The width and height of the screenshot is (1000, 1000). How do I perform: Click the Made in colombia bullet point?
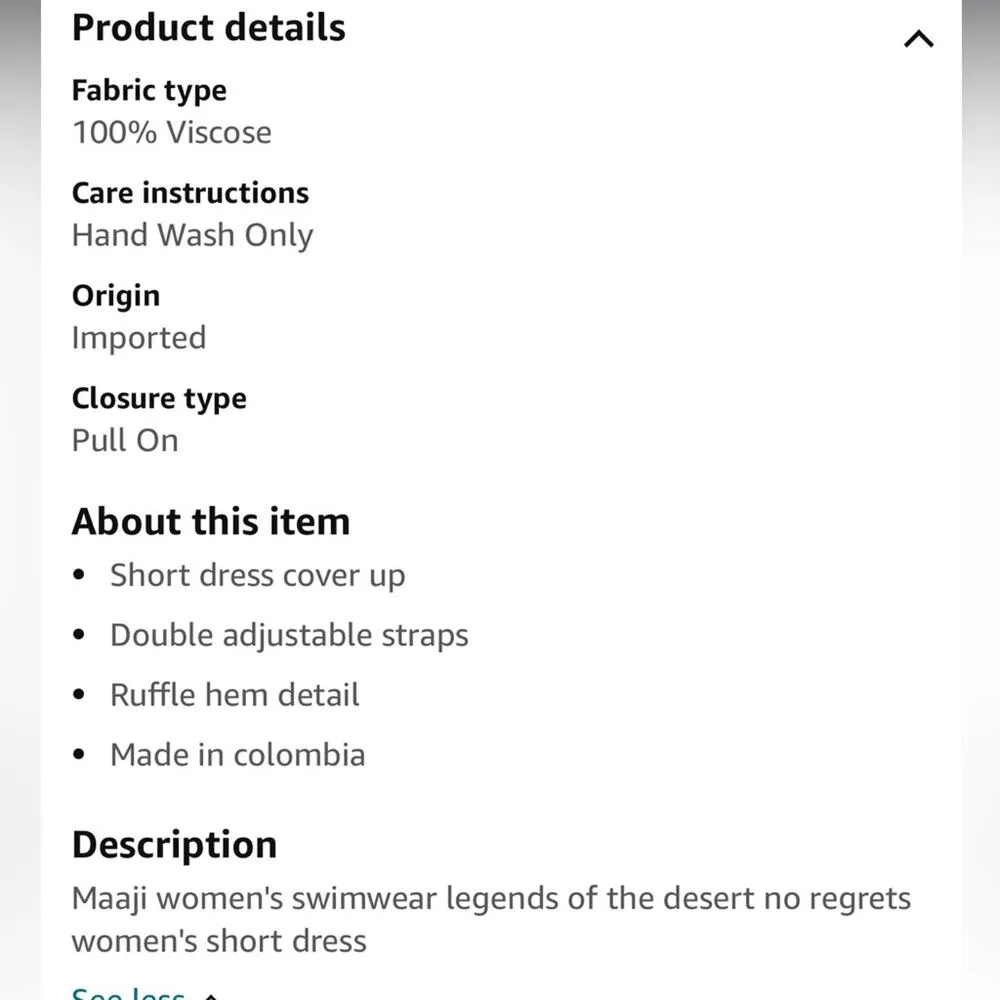237,755
